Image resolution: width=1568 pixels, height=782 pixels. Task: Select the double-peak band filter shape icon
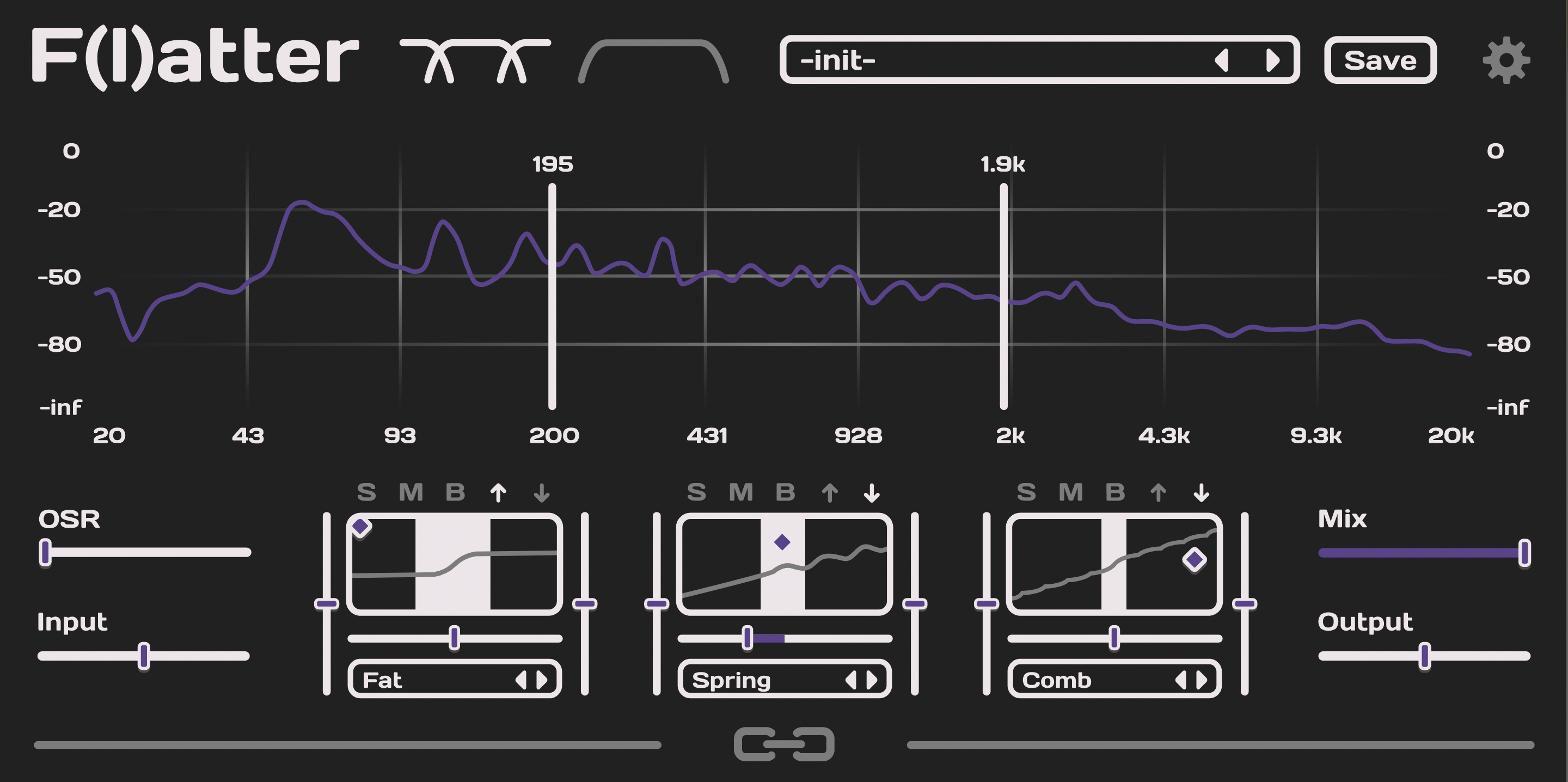475,60
